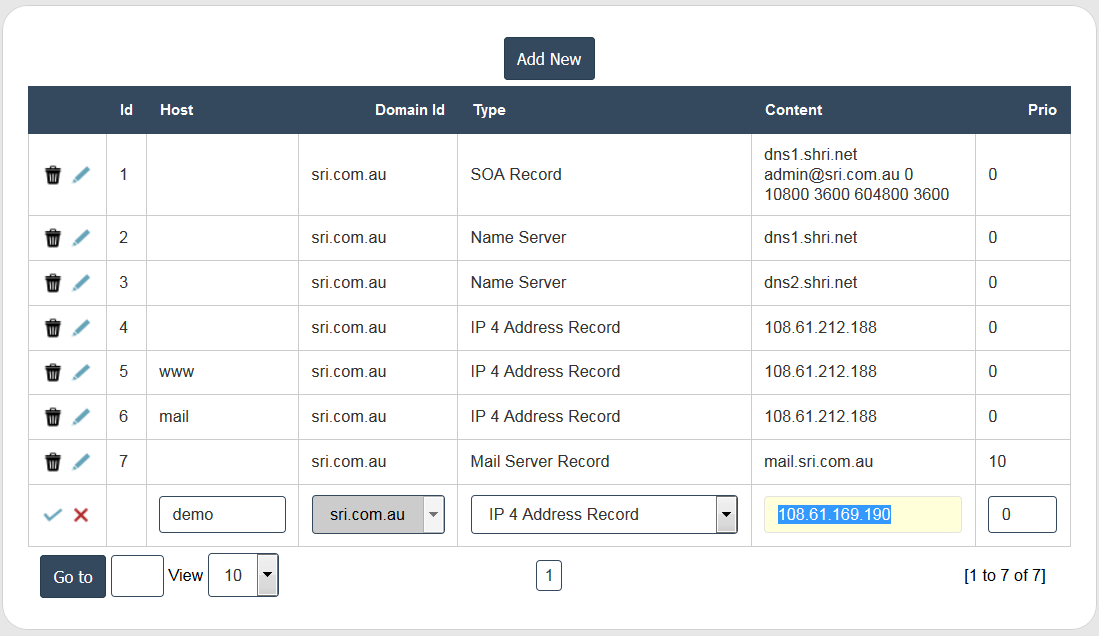Delete the www host record
The height and width of the screenshot is (636, 1099).
coord(53,372)
